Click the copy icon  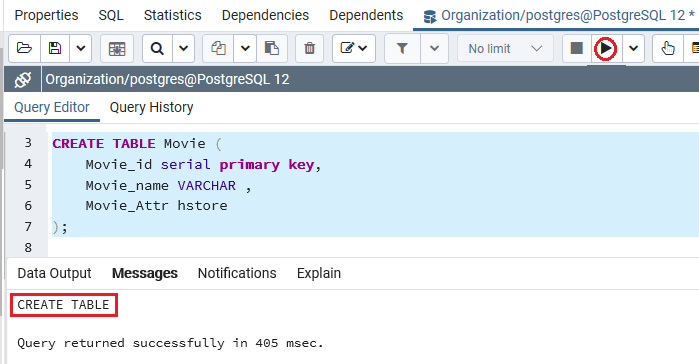(218, 48)
